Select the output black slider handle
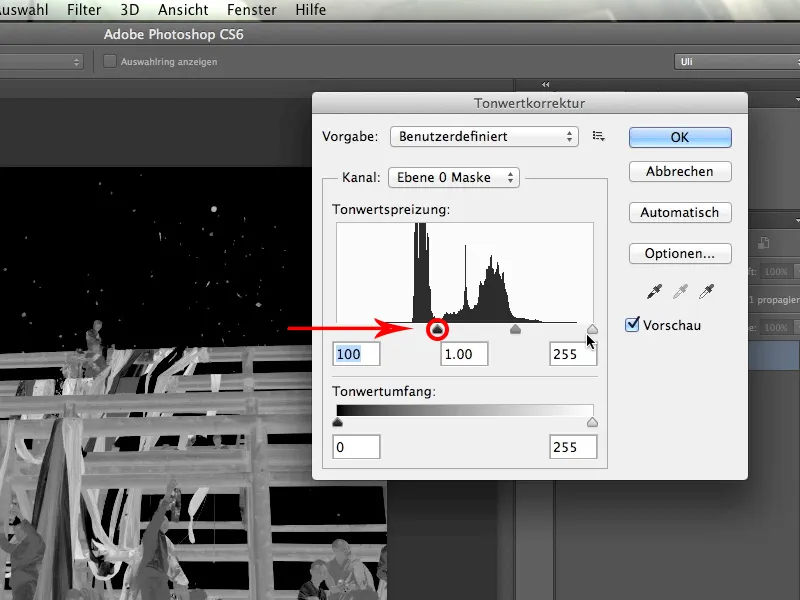800x600 pixels. tap(337, 422)
